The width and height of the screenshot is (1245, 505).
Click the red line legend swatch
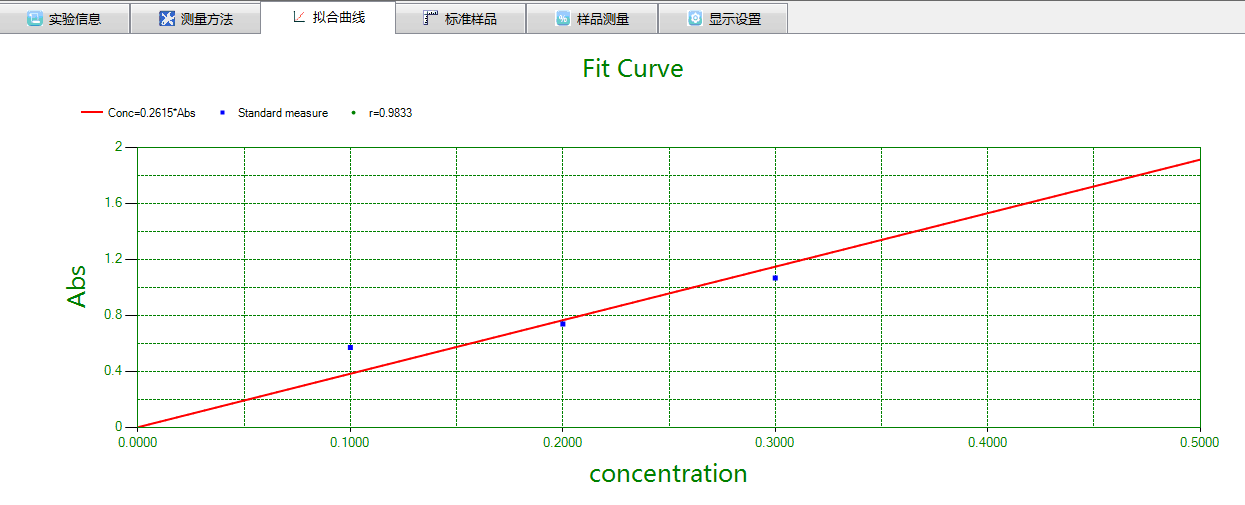coord(92,113)
